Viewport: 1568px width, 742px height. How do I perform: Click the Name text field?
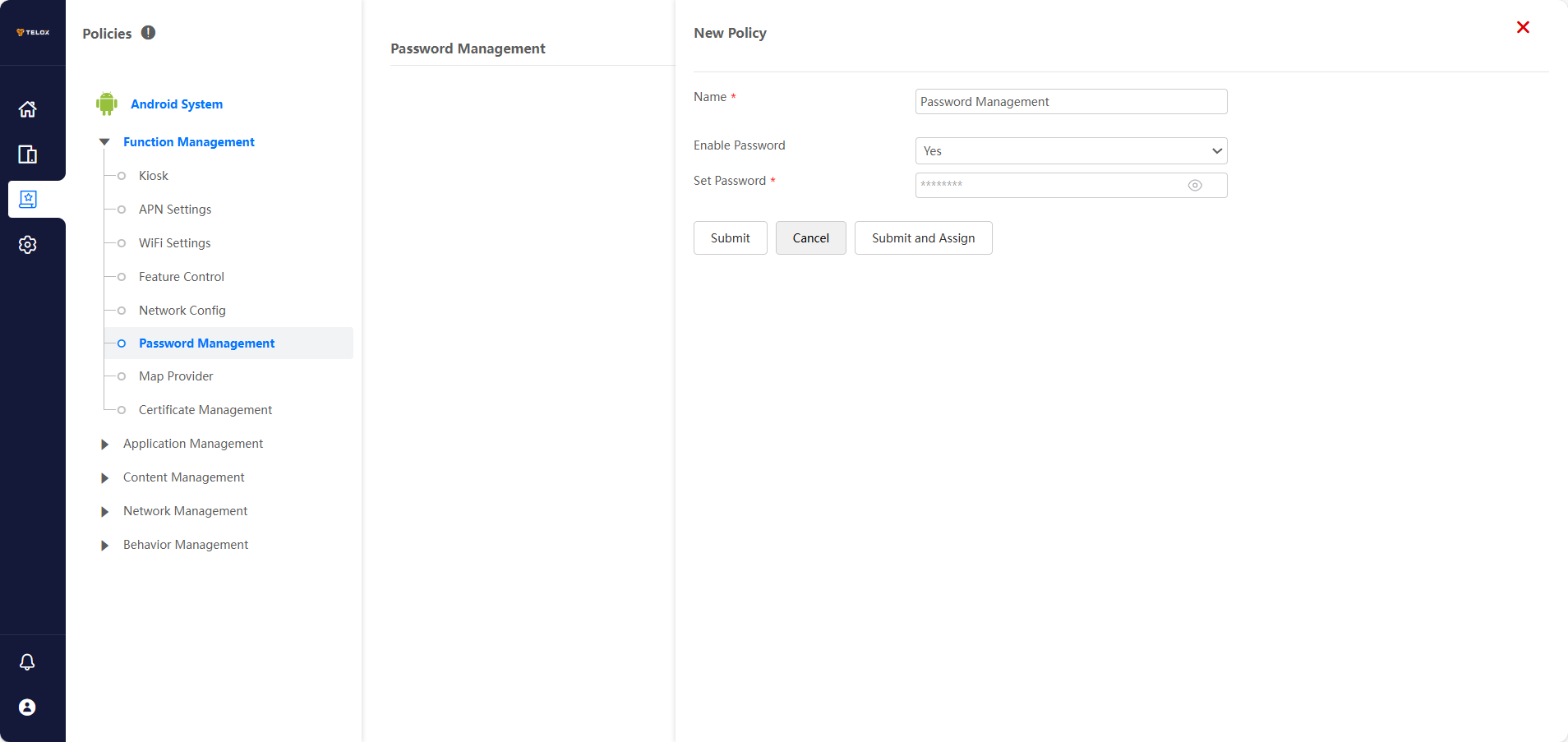tap(1071, 102)
